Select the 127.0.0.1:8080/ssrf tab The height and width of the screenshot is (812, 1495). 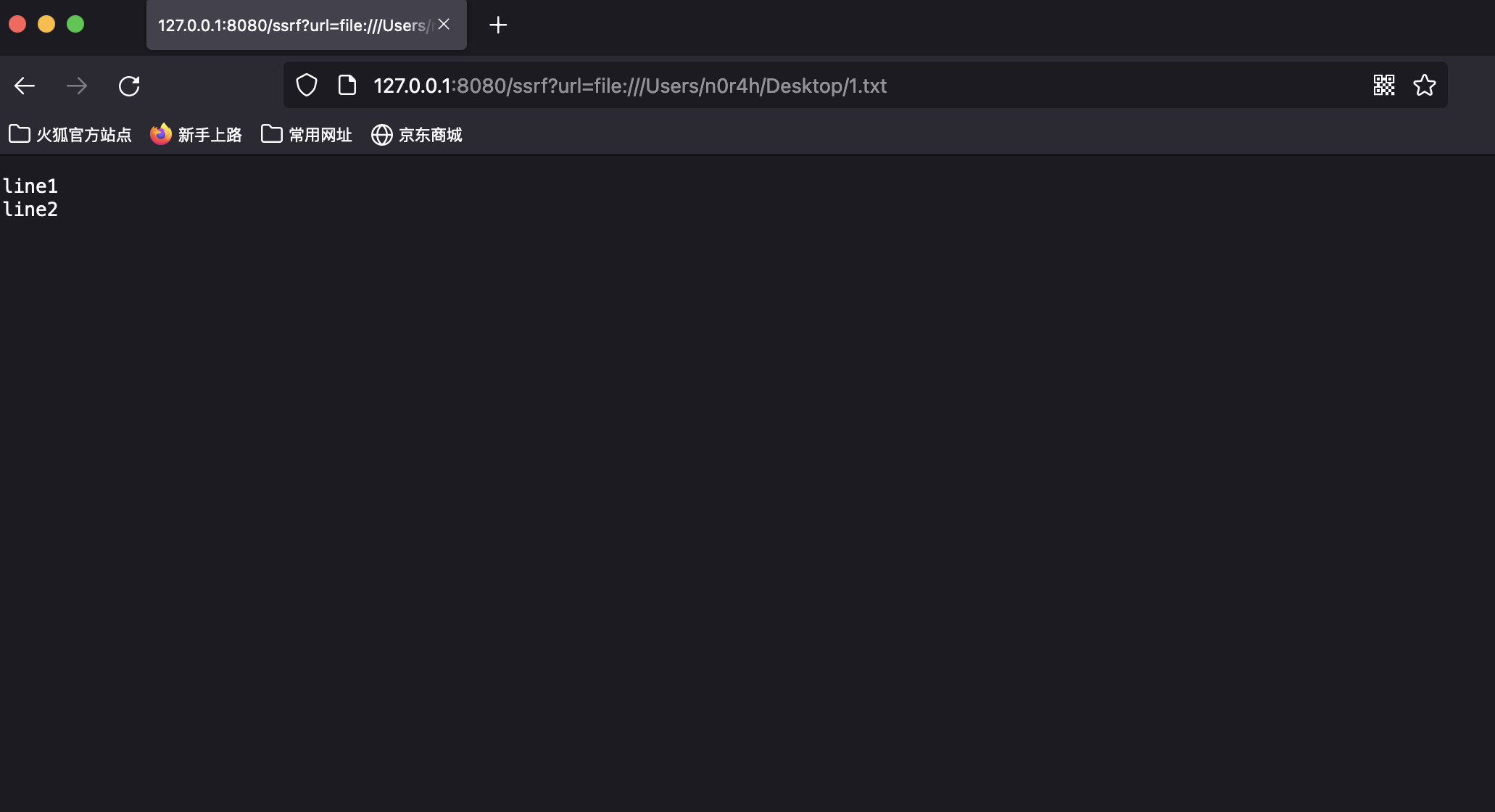coord(290,25)
